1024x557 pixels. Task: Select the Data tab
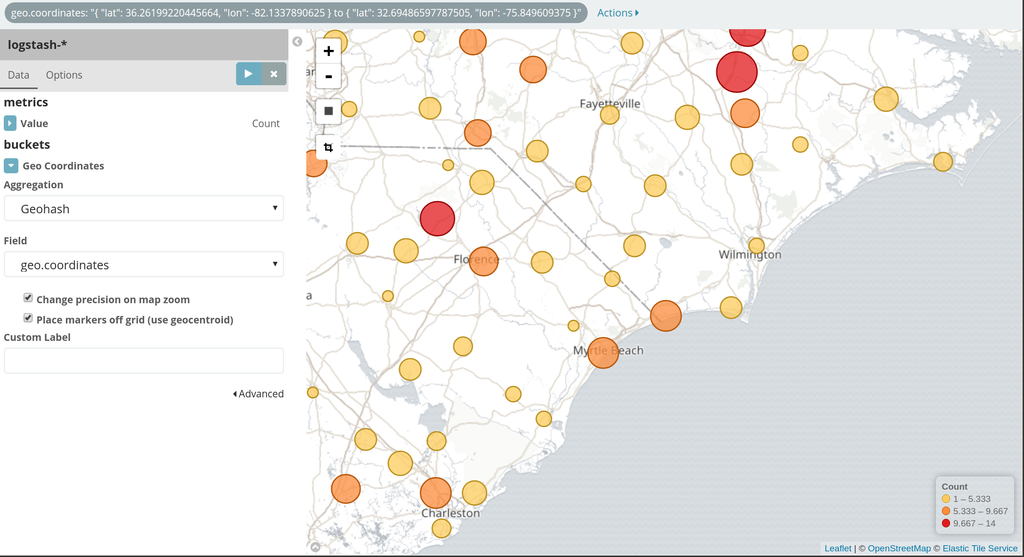[19, 75]
